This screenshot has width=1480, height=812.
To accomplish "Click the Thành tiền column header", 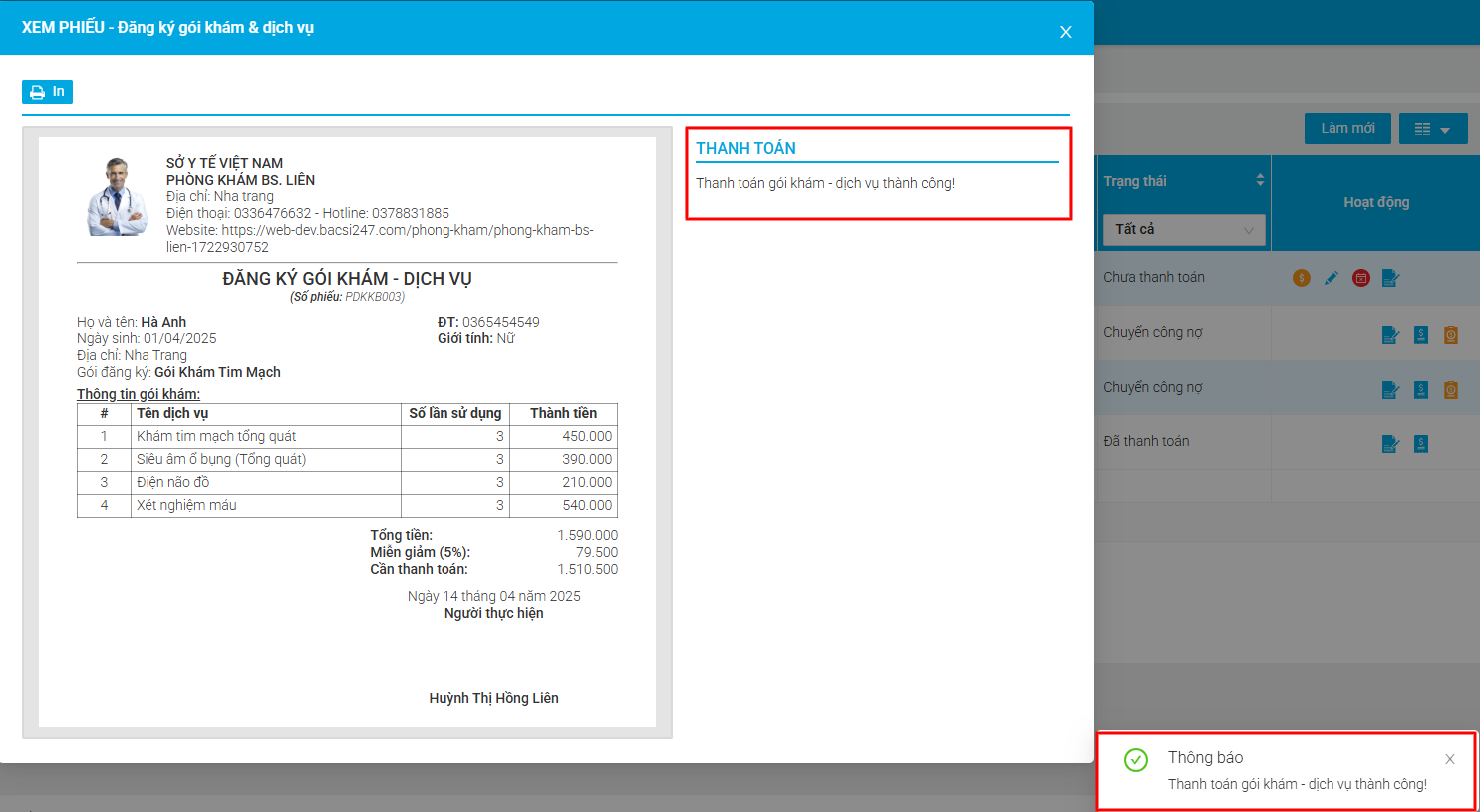I will click(563, 413).
